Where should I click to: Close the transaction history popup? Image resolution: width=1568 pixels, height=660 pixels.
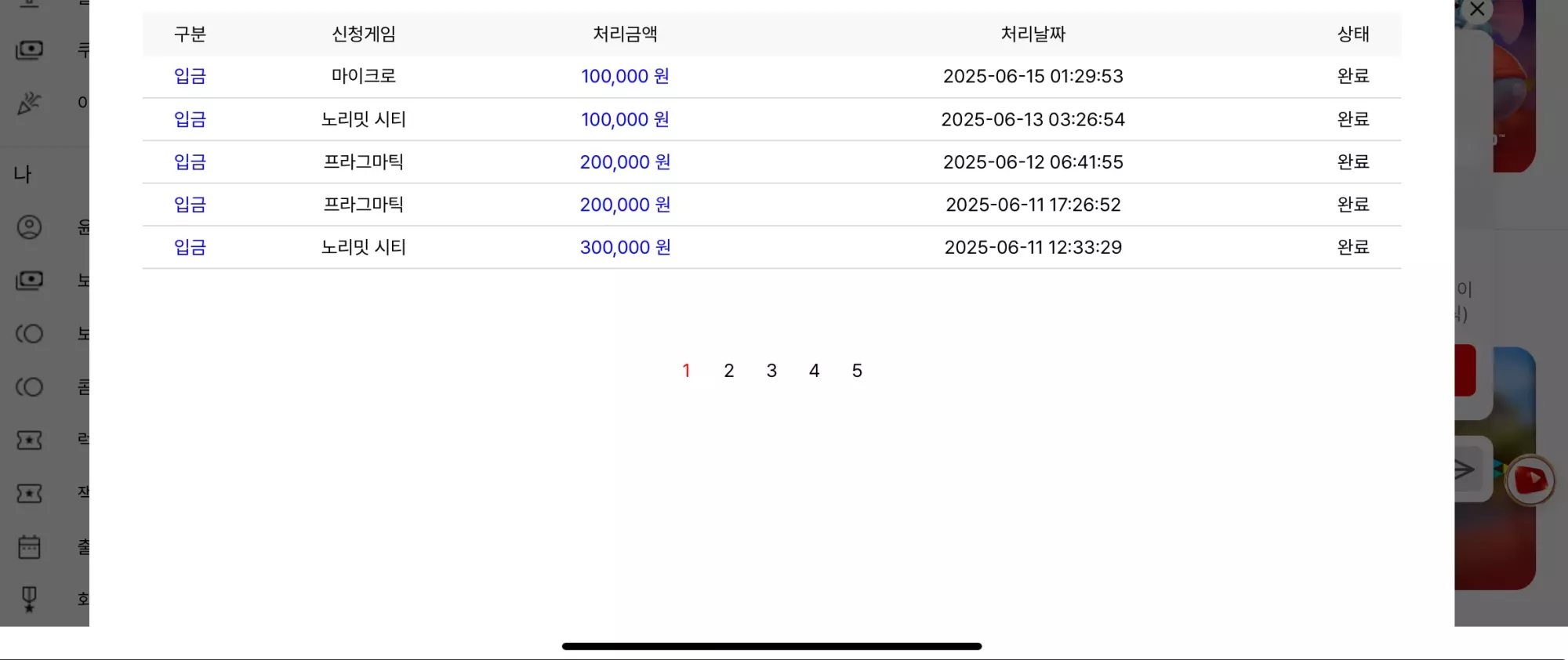(x=1477, y=9)
